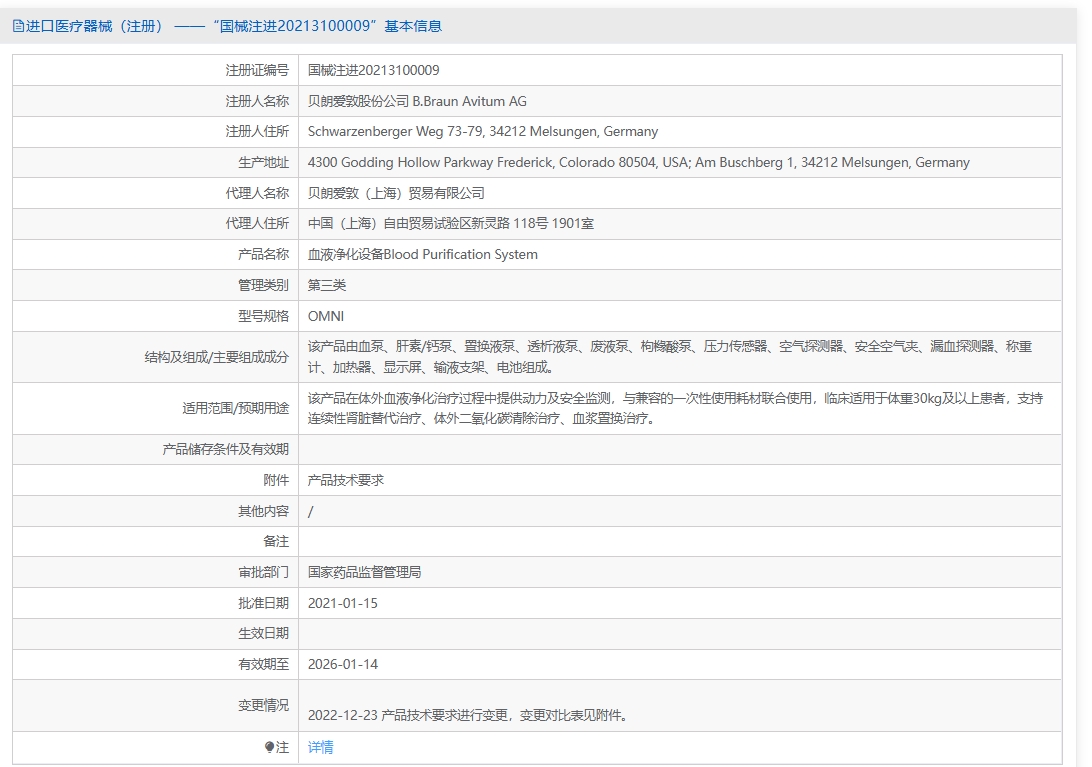Select agent name 贝朗爱敦(上海)贸易有限公司
Screen dimensions: 1092x767
click(396, 193)
